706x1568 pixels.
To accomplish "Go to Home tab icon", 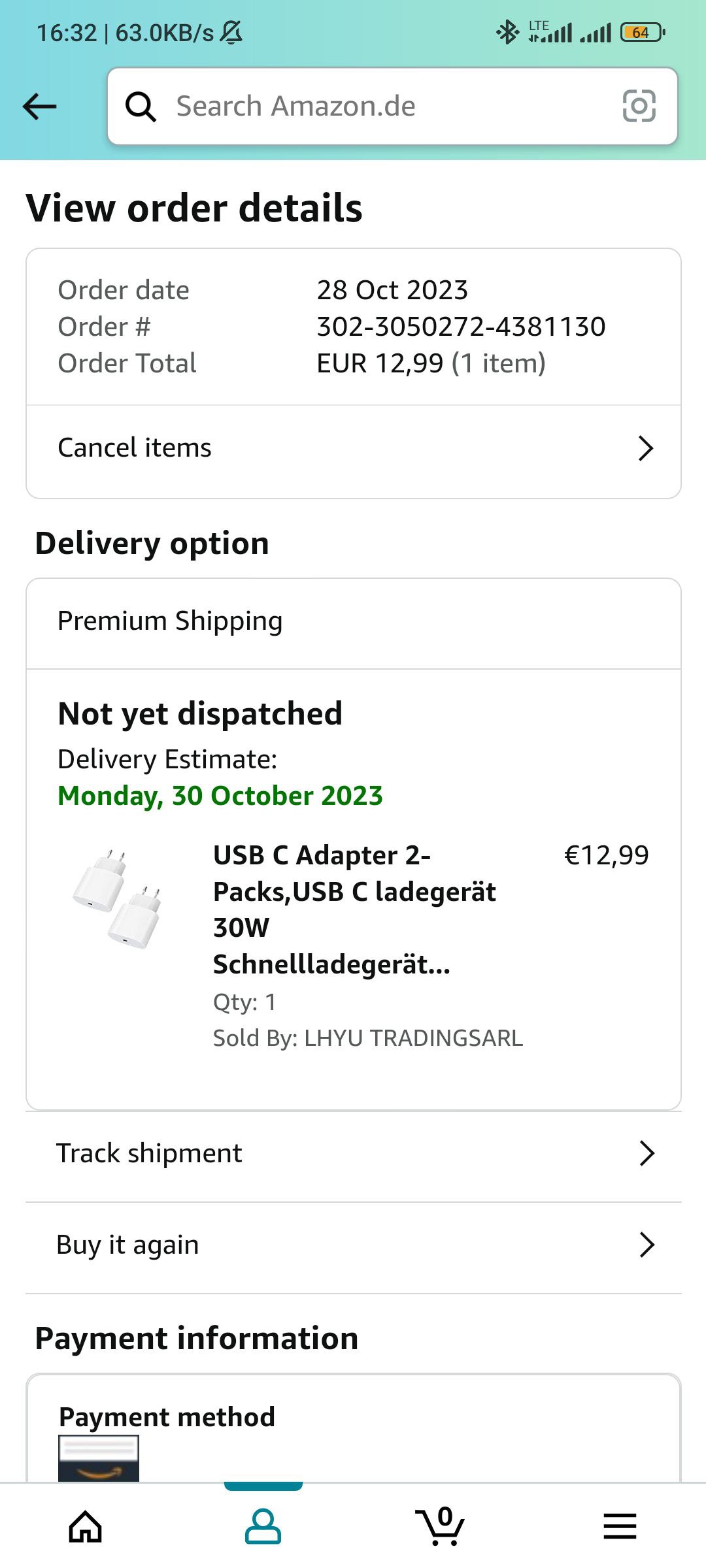I will (86, 1526).
